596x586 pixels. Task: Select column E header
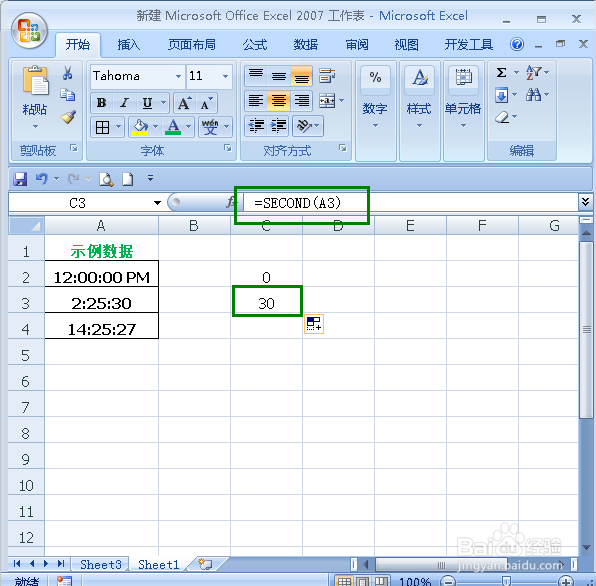410,226
